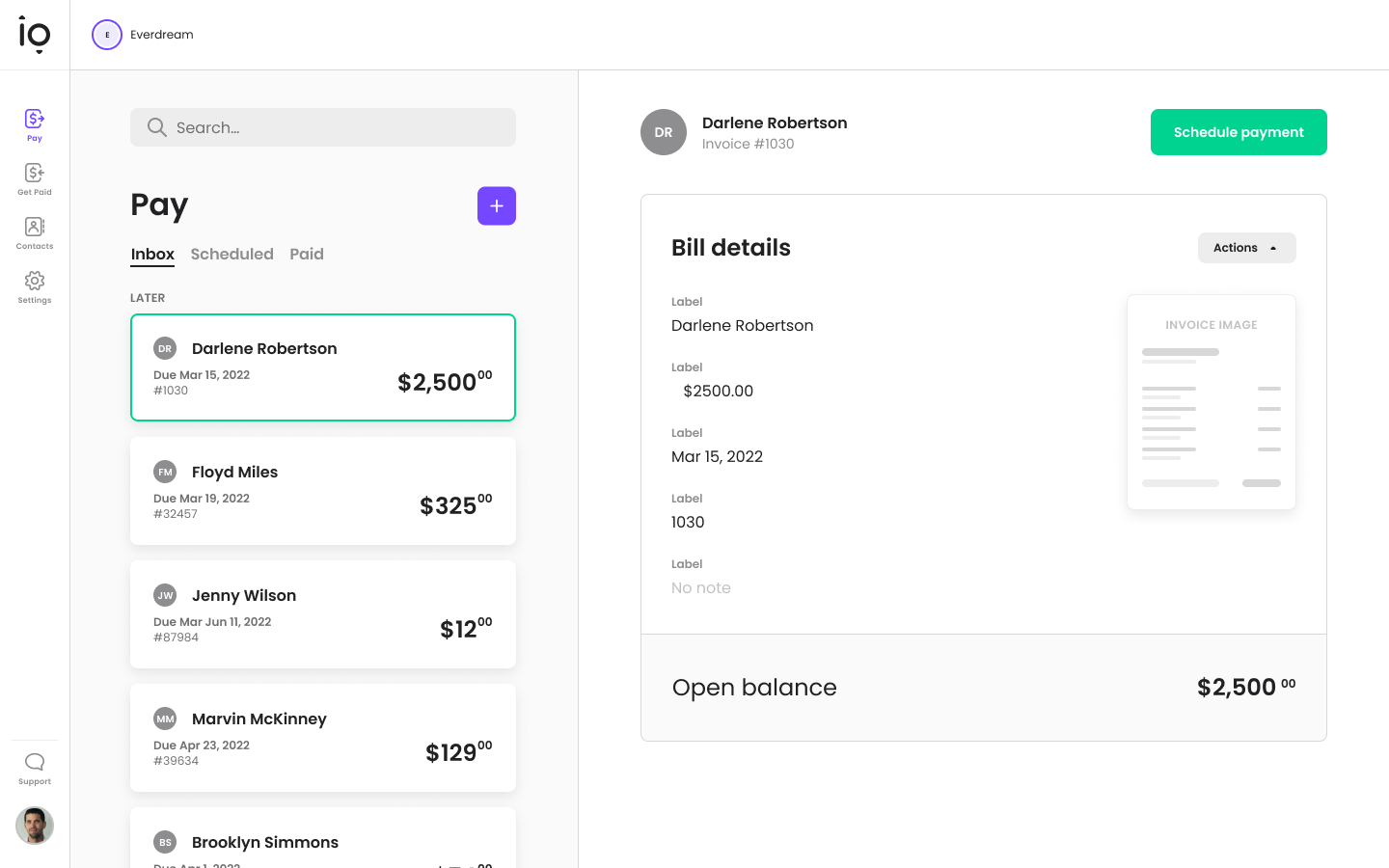Click the Schedule payment button
The height and width of the screenshot is (868, 1389).
[x=1239, y=132]
